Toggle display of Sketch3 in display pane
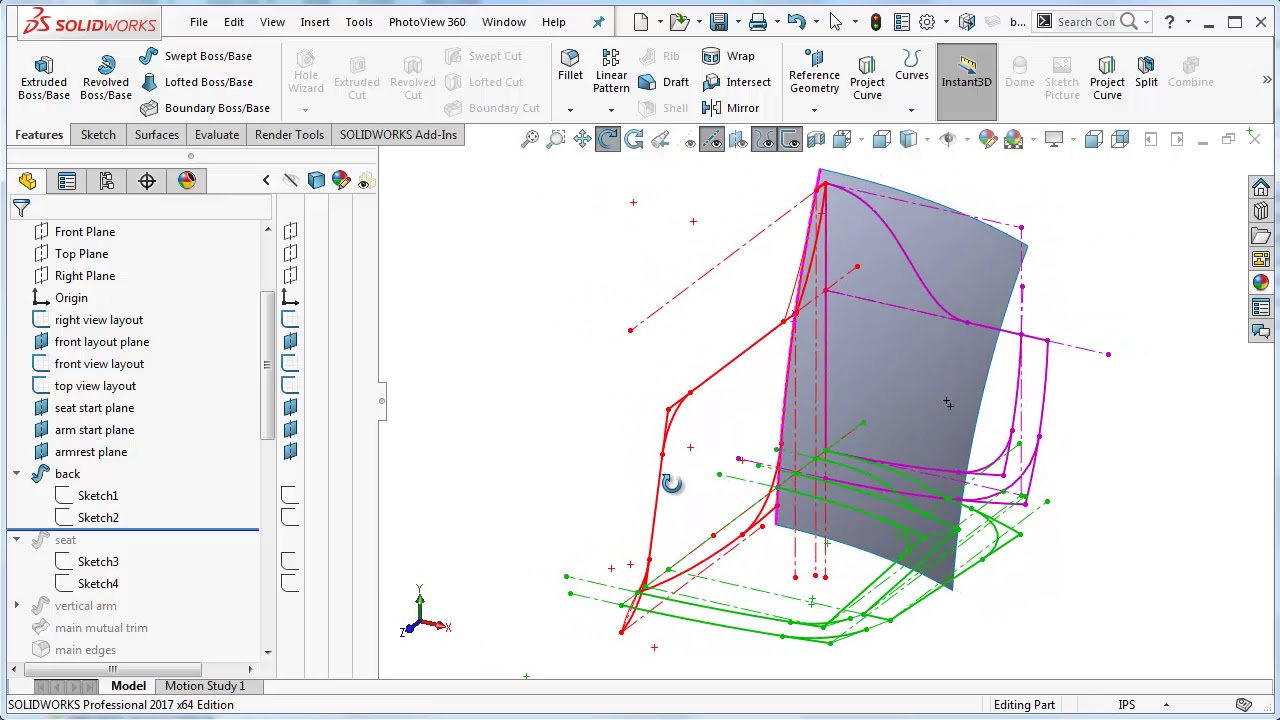Image resolution: width=1280 pixels, height=720 pixels. pyautogui.click(x=290, y=561)
